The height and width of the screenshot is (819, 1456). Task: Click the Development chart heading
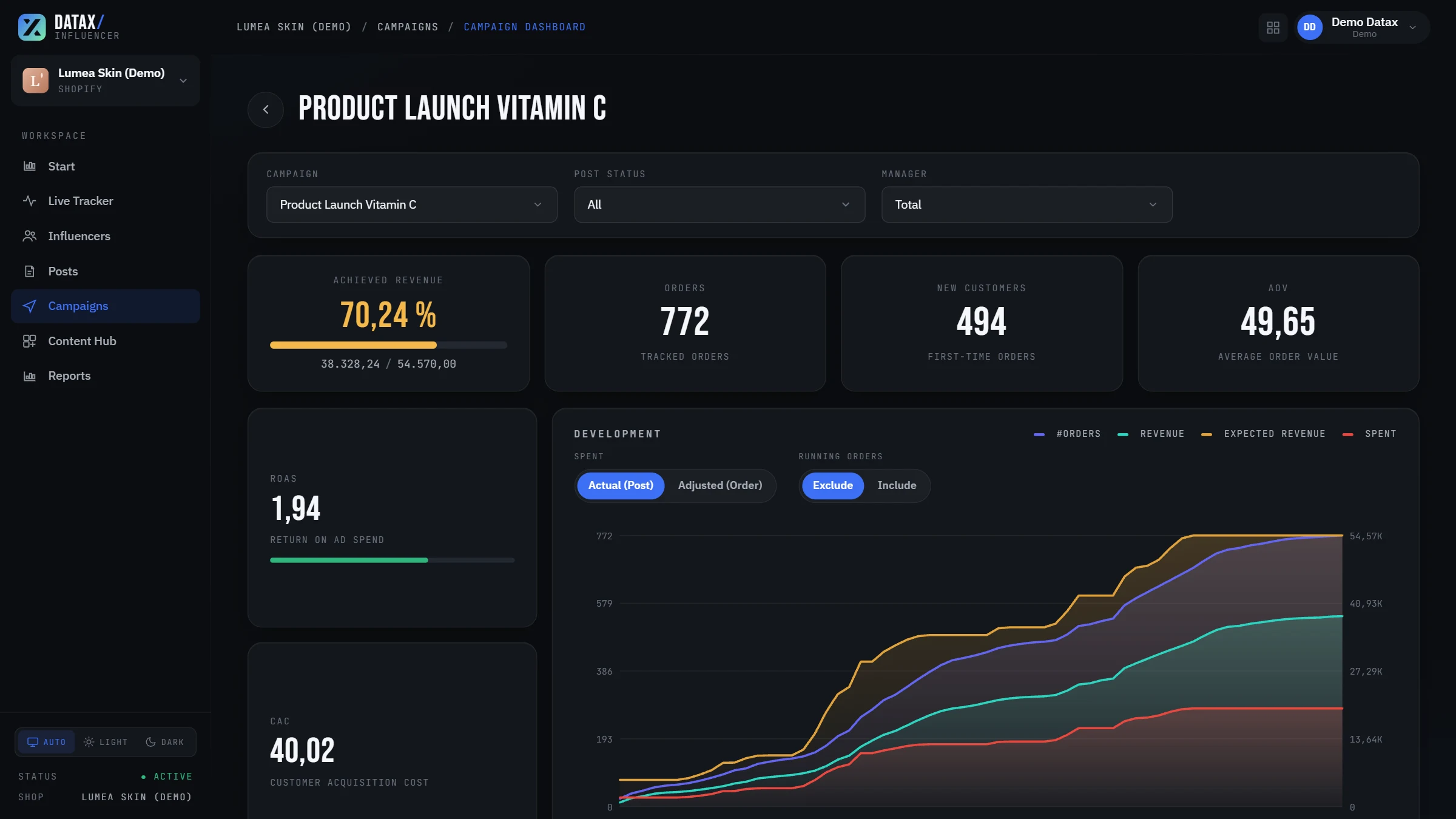[617, 434]
